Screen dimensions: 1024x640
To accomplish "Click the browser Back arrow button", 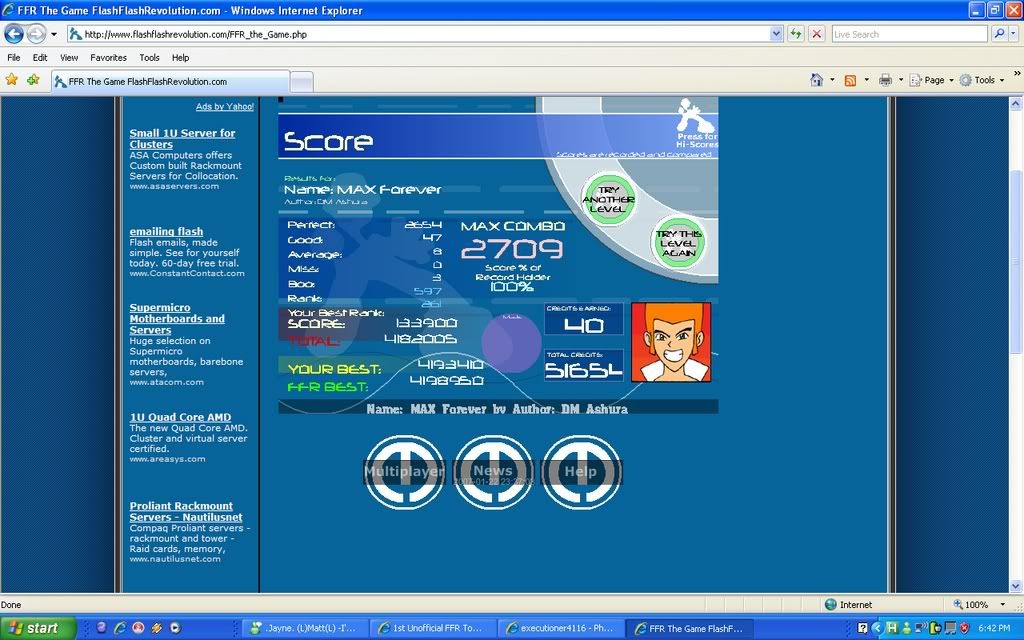I will [14, 34].
